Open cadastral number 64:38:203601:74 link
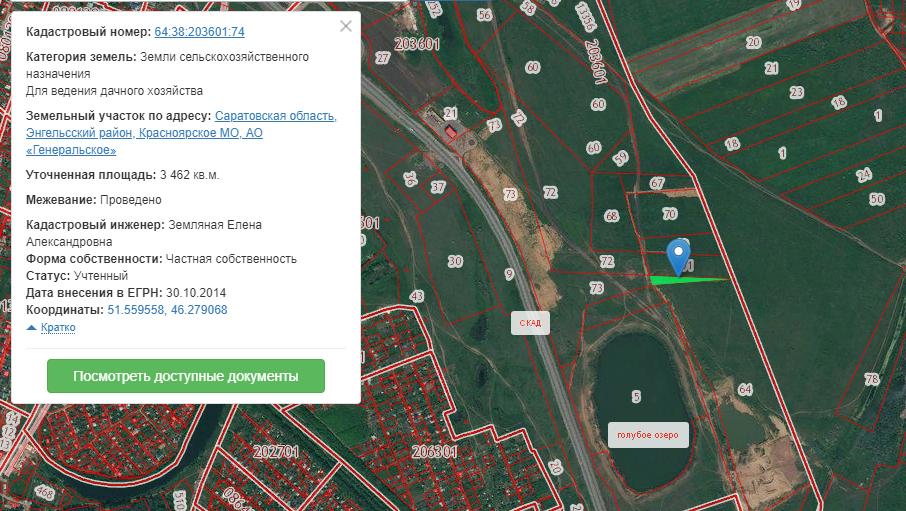This screenshot has width=906, height=511. (199, 33)
